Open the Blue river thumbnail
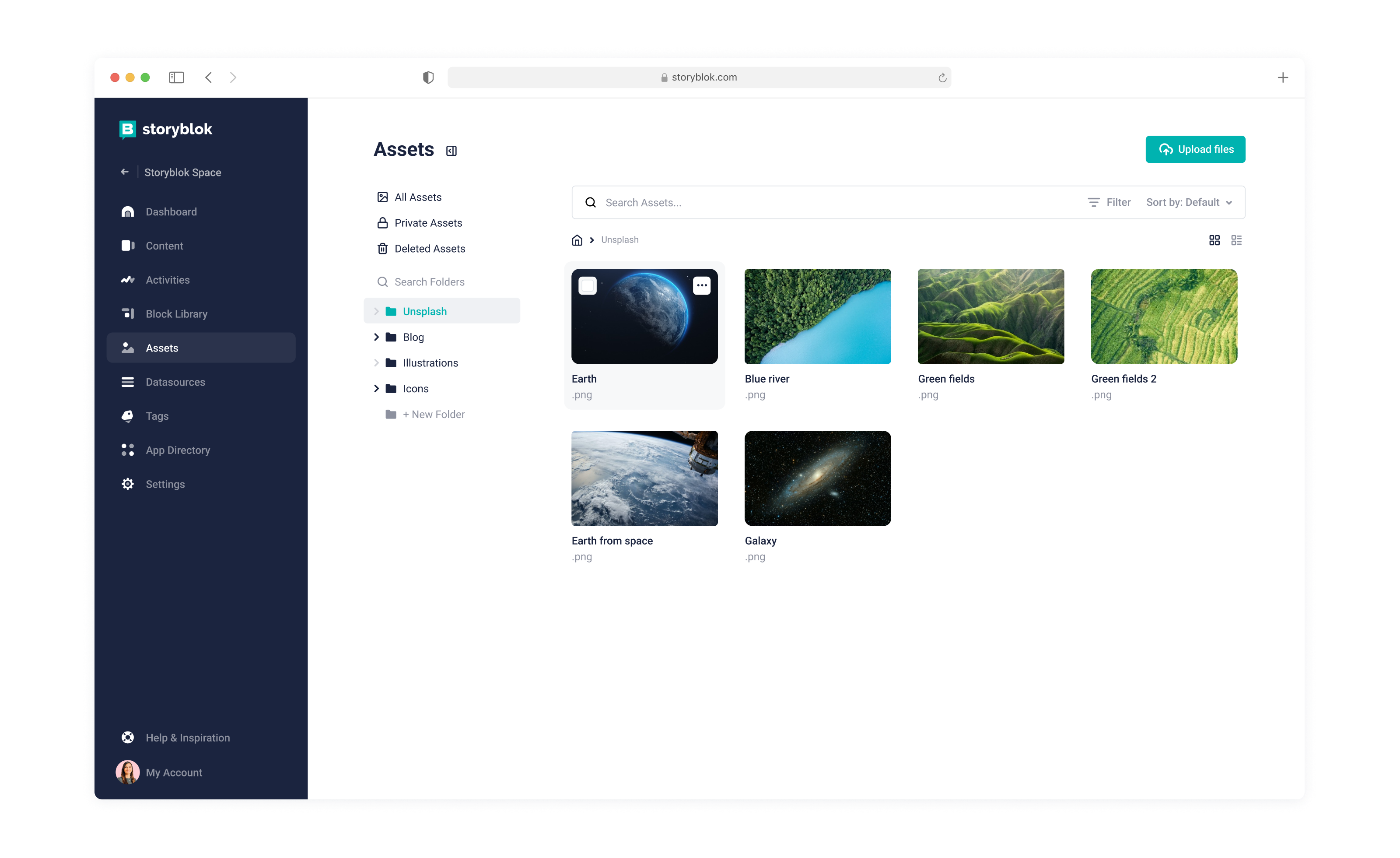 818,316
